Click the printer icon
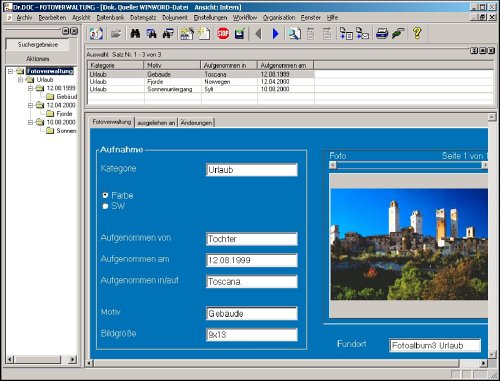500x381 pixels. (x=382, y=34)
